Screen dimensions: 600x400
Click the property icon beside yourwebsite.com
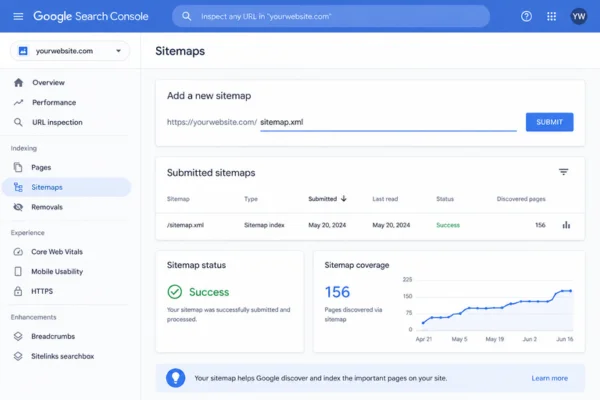click(23, 51)
